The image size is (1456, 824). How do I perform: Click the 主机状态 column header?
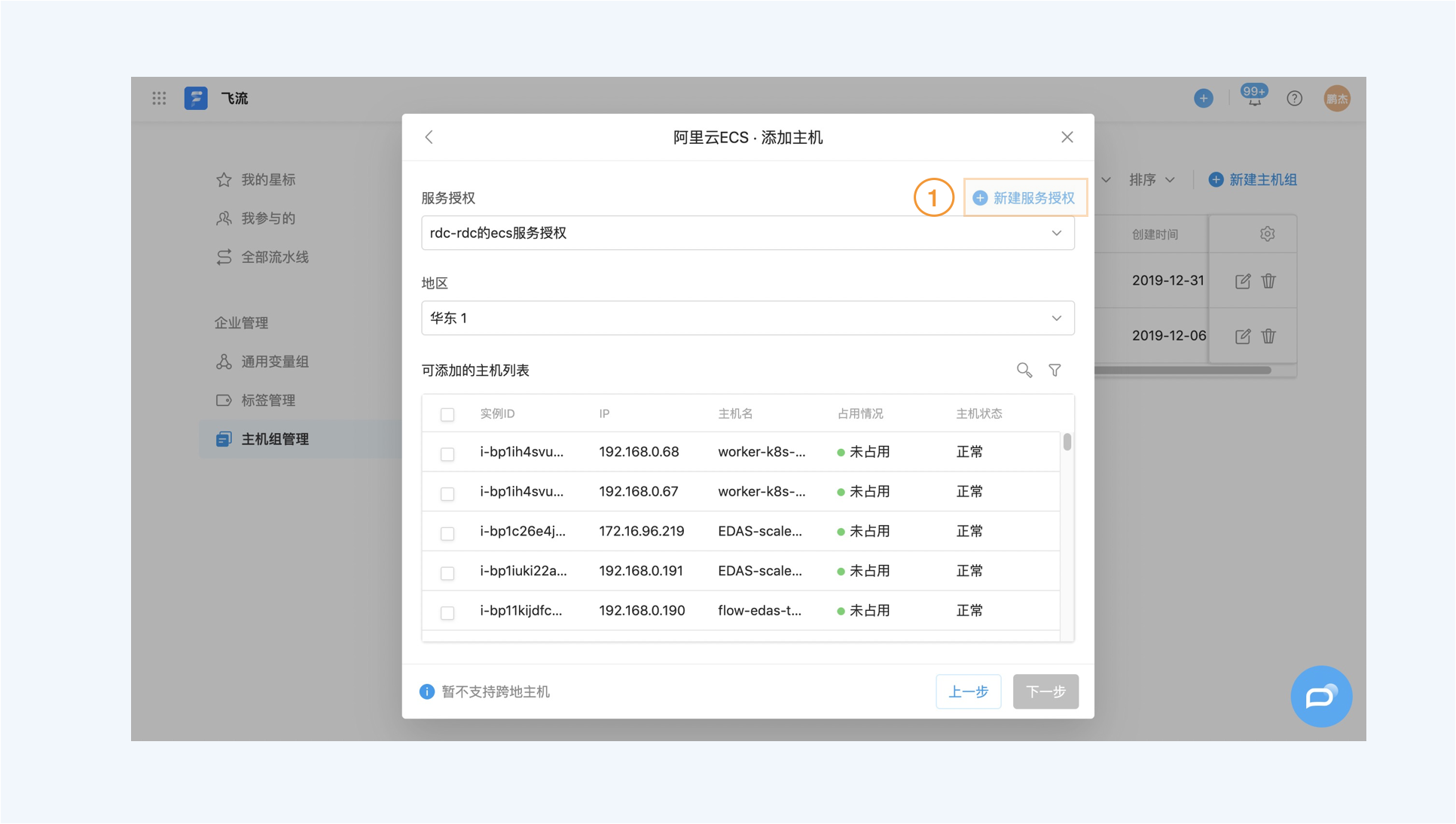[979, 414]
